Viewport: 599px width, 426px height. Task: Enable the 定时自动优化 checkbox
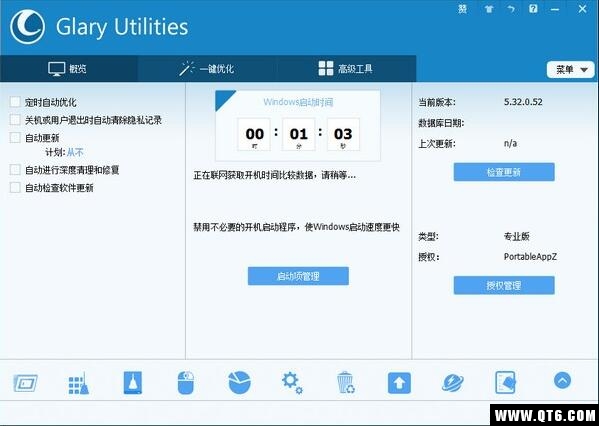click(x=15, y=102)
